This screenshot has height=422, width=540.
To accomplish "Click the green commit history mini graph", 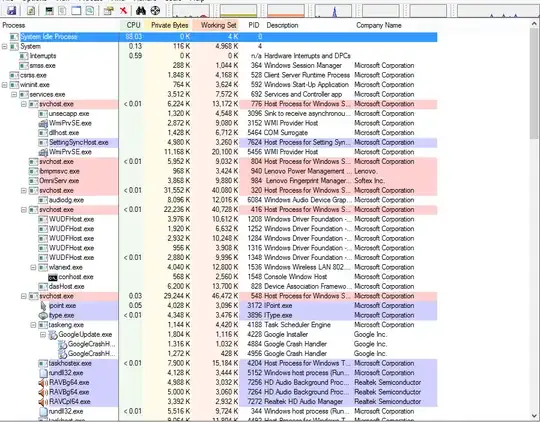I will coord(238,11).
